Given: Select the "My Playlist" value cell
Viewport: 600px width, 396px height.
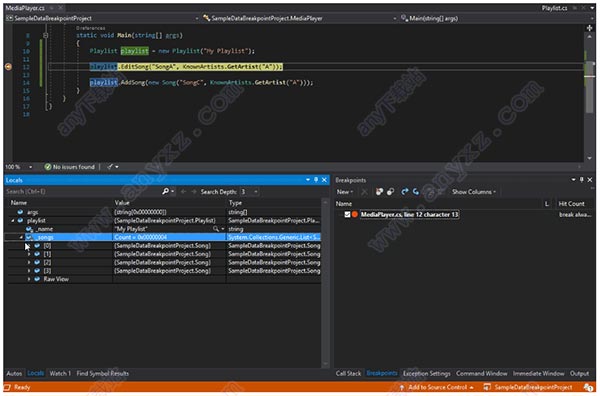Looking at the screenshot, I should (x=169, y=229).
